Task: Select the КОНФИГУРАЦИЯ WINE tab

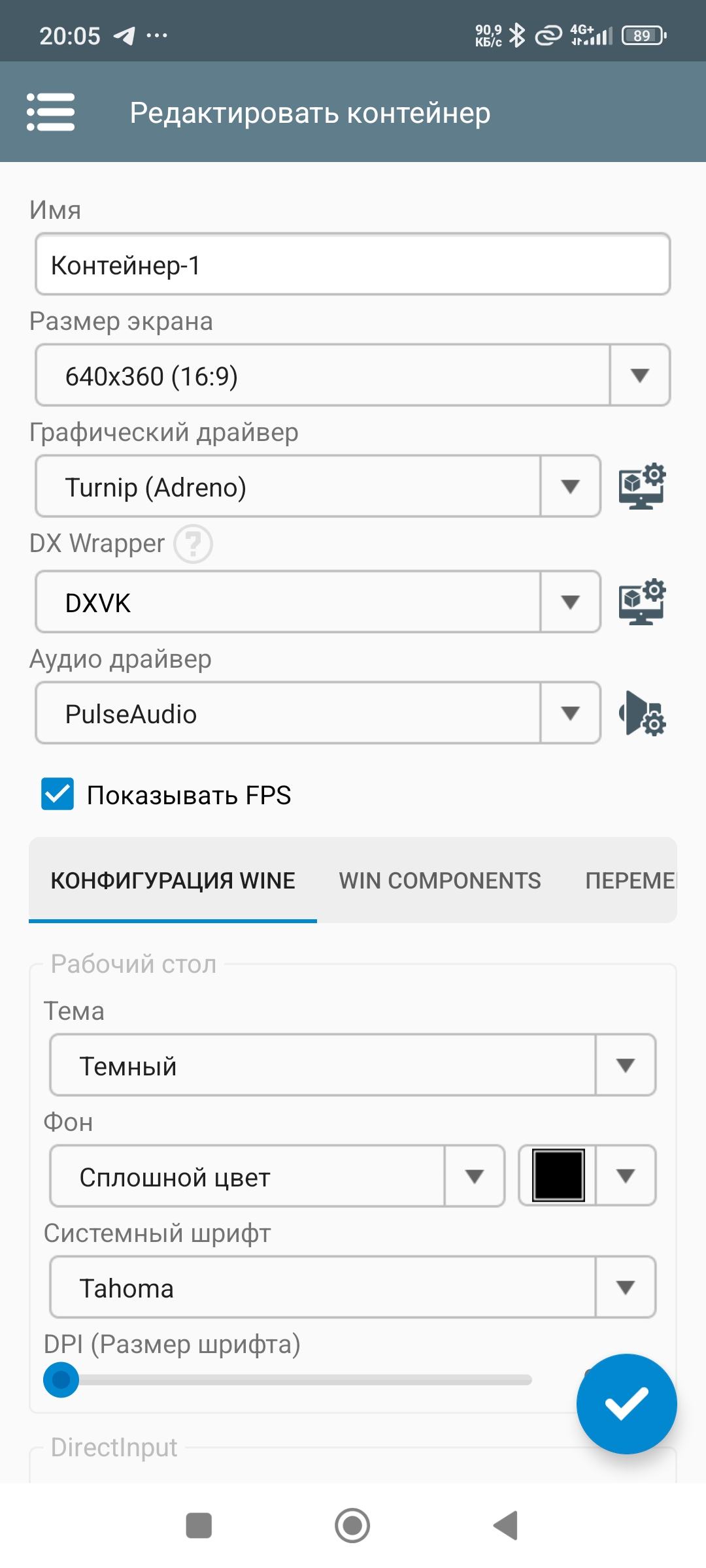Action: [173, 881]
